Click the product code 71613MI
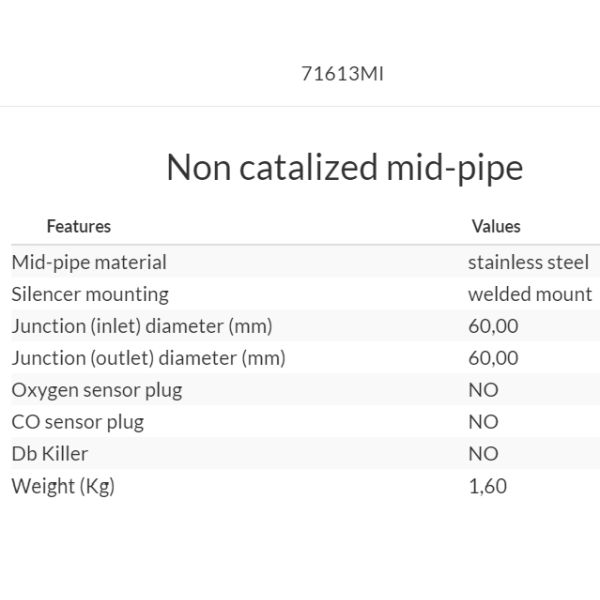This screenshot has height=600, width=600. coord(341,73)
